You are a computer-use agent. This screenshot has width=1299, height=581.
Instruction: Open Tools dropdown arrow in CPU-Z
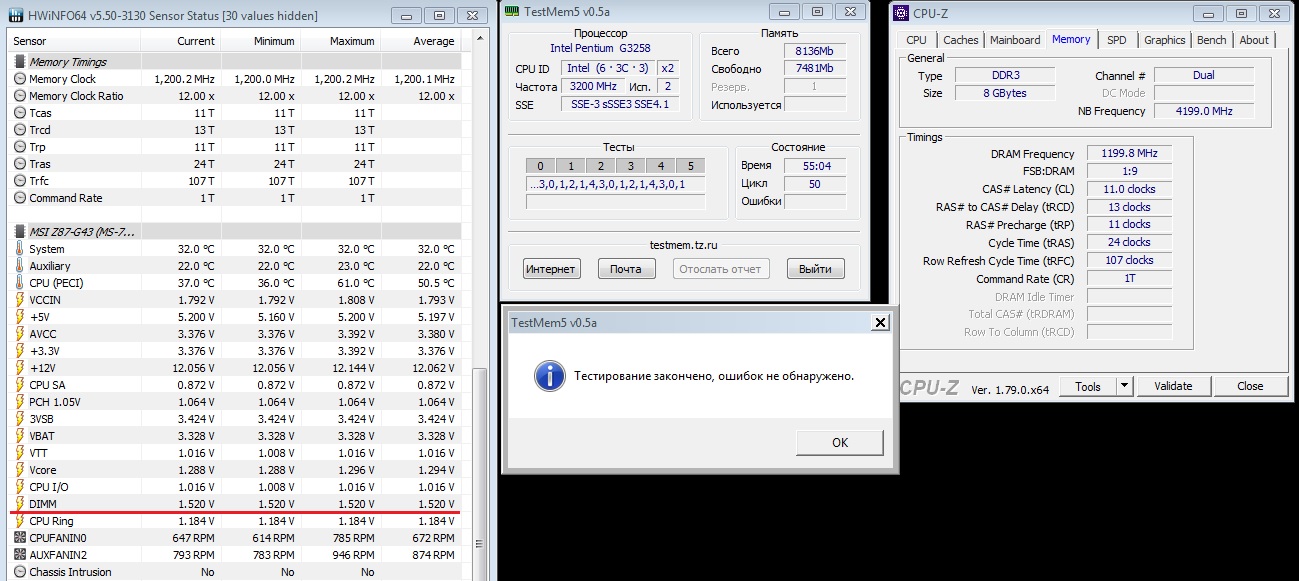[1124, 386]
